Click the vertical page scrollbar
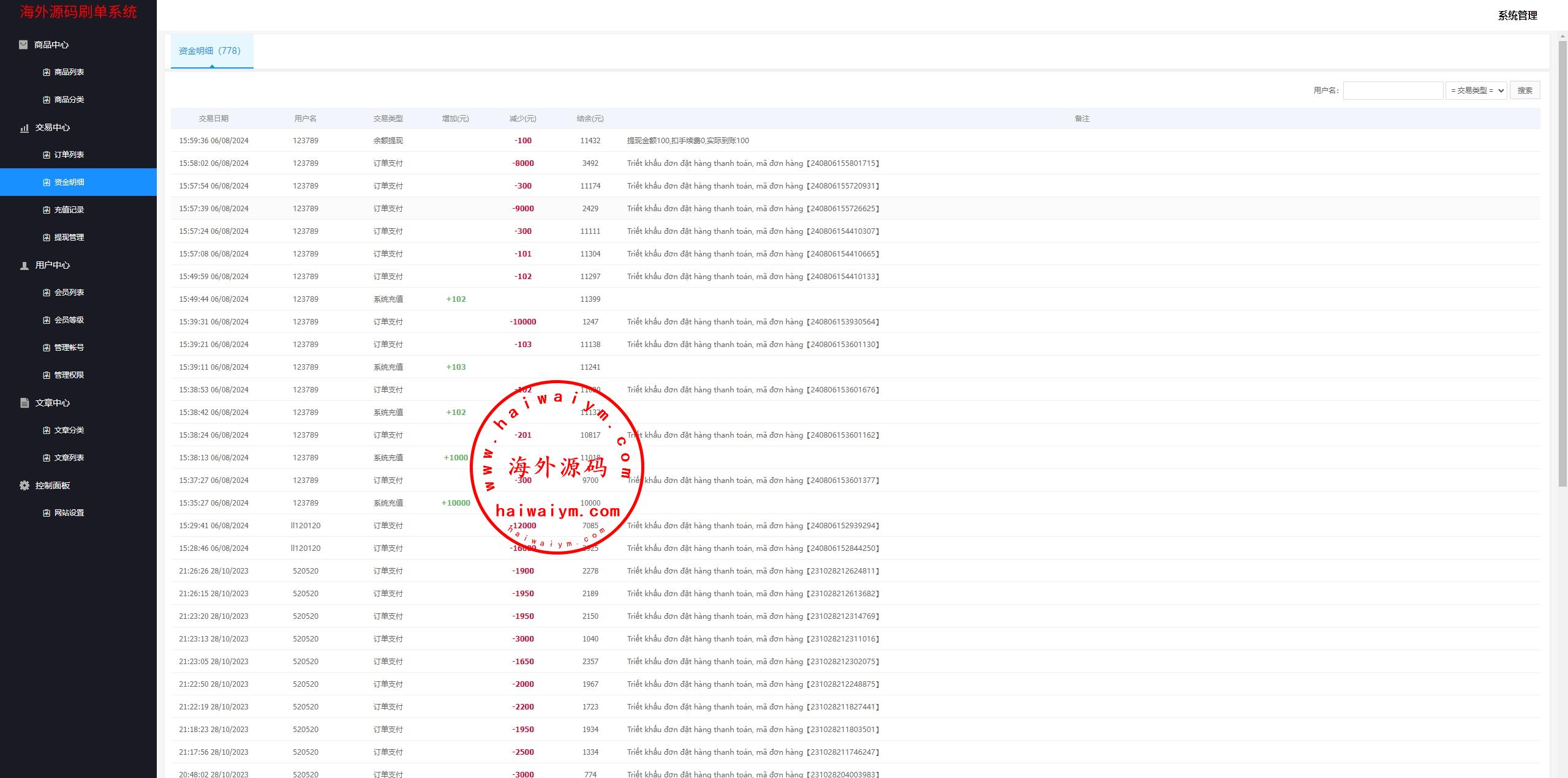This screenshot has width=1568, height=778. pyautogui.click(x=1562, y=263)
